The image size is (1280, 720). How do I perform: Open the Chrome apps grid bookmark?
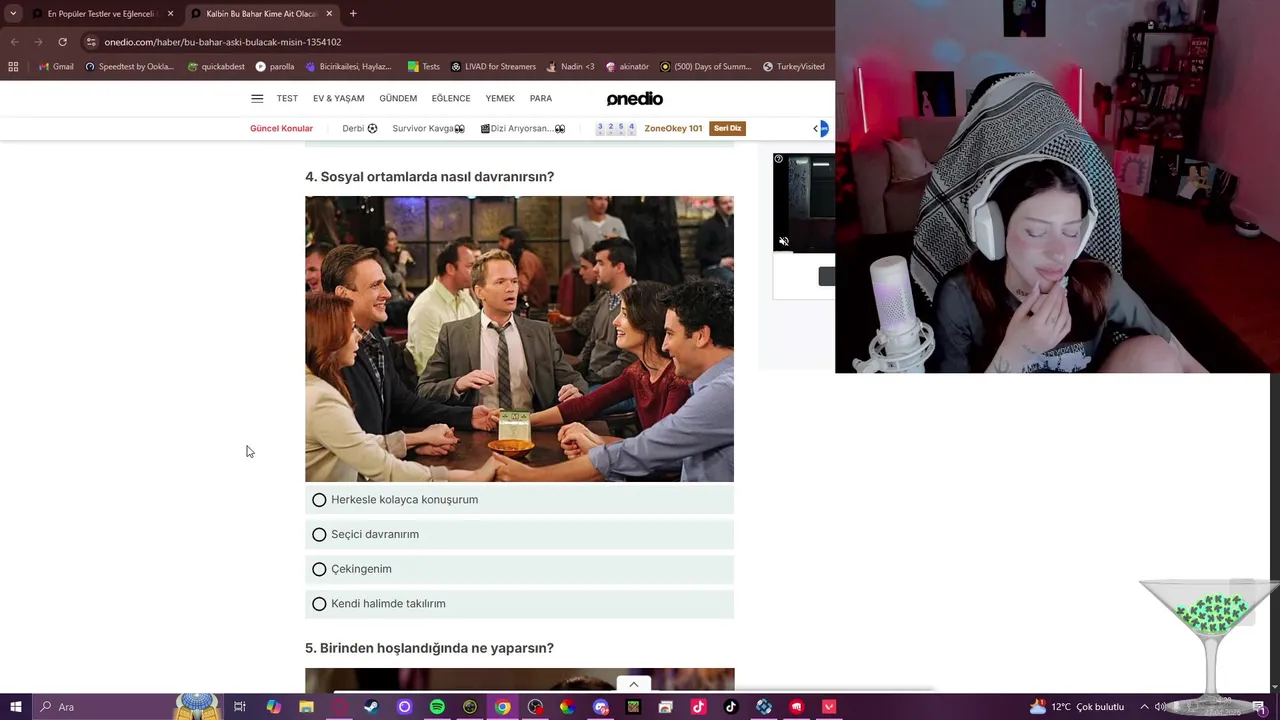[13, 67]
